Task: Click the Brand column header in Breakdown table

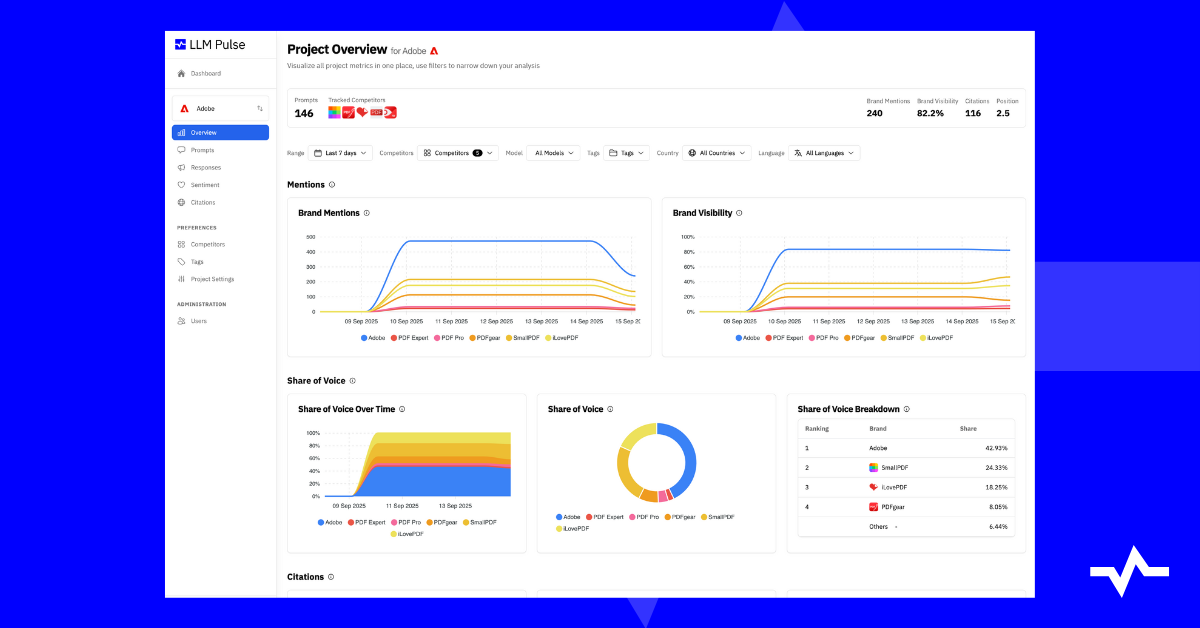Action: (876, 428)
